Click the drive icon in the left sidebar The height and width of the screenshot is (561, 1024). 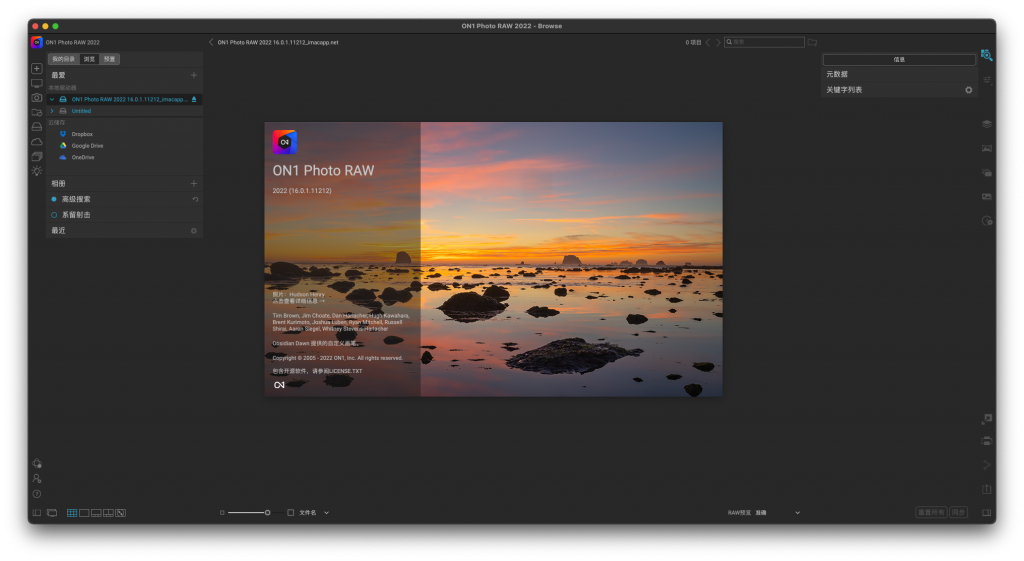[37, 127]
